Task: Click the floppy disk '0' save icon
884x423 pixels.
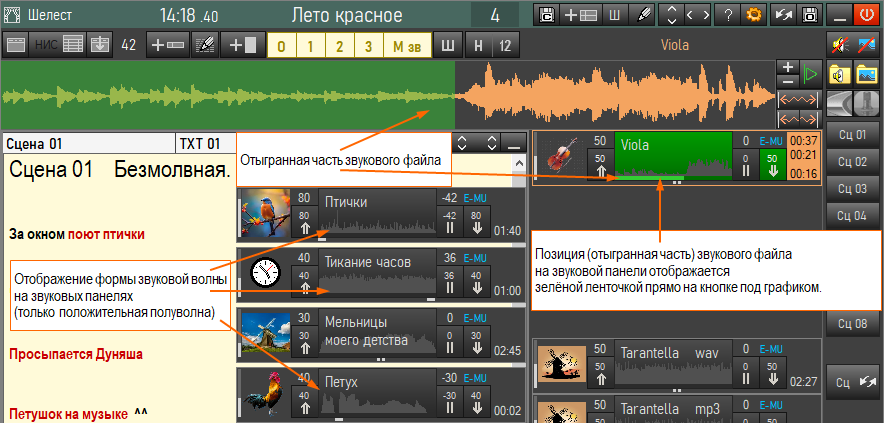Action: click(810, 15)
